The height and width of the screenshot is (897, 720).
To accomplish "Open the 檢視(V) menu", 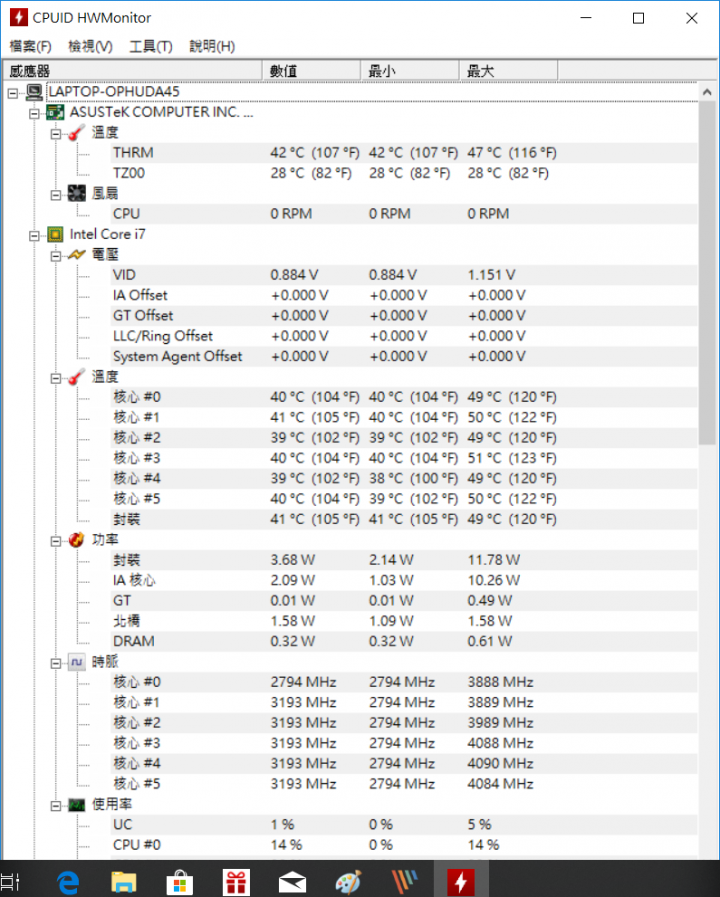I will 90,46.
